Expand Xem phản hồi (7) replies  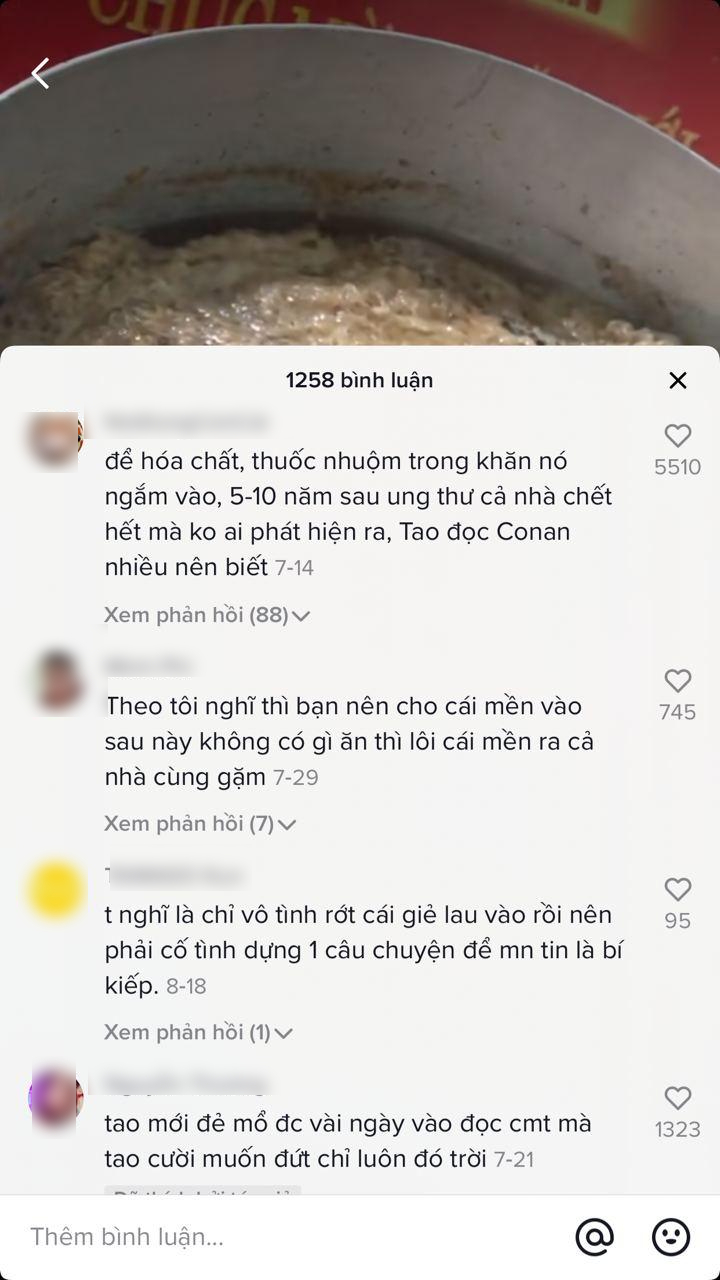tap(201, 824)
